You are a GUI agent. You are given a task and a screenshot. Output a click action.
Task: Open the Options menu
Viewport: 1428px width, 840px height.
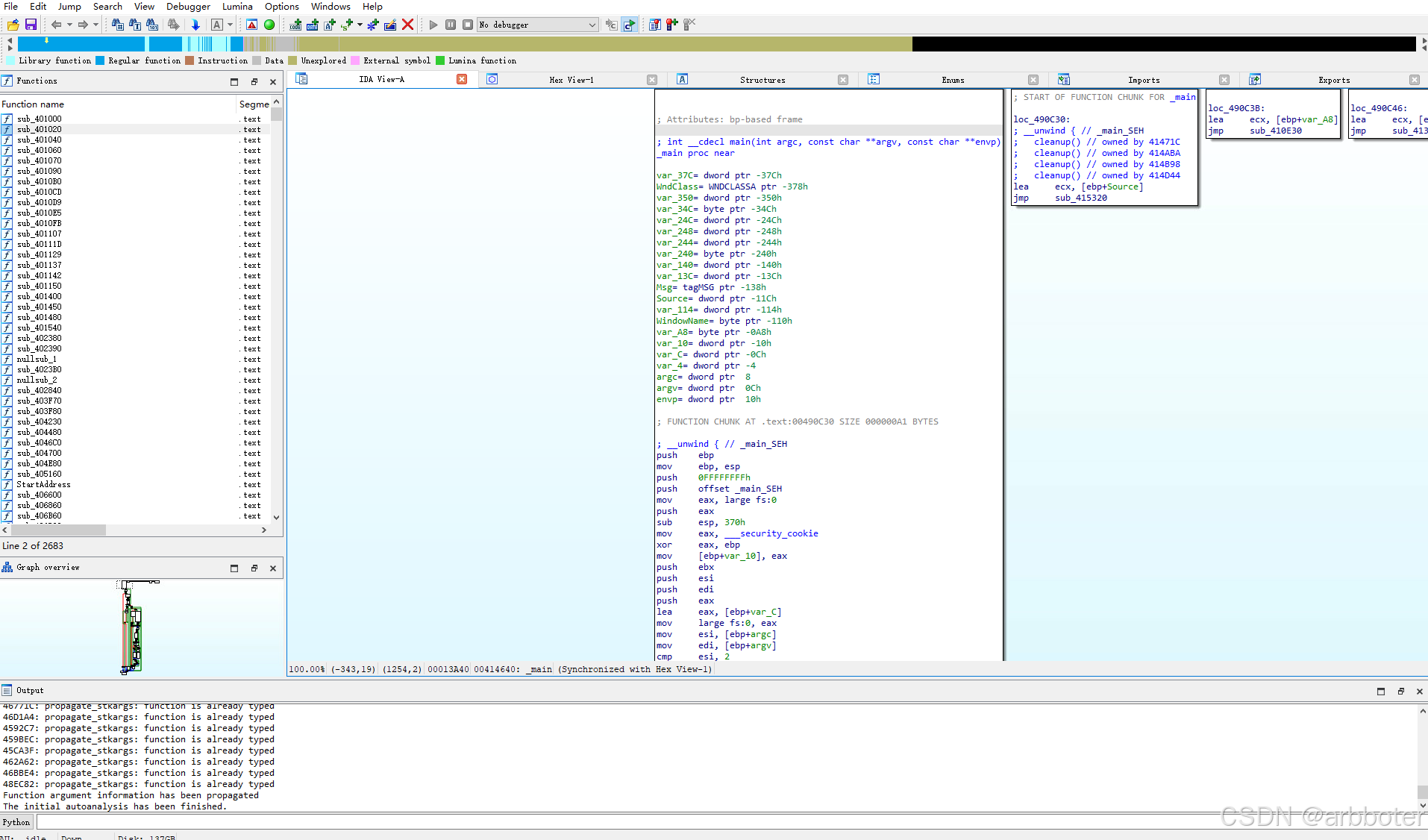pyautogui.click(x=282, y=6)
